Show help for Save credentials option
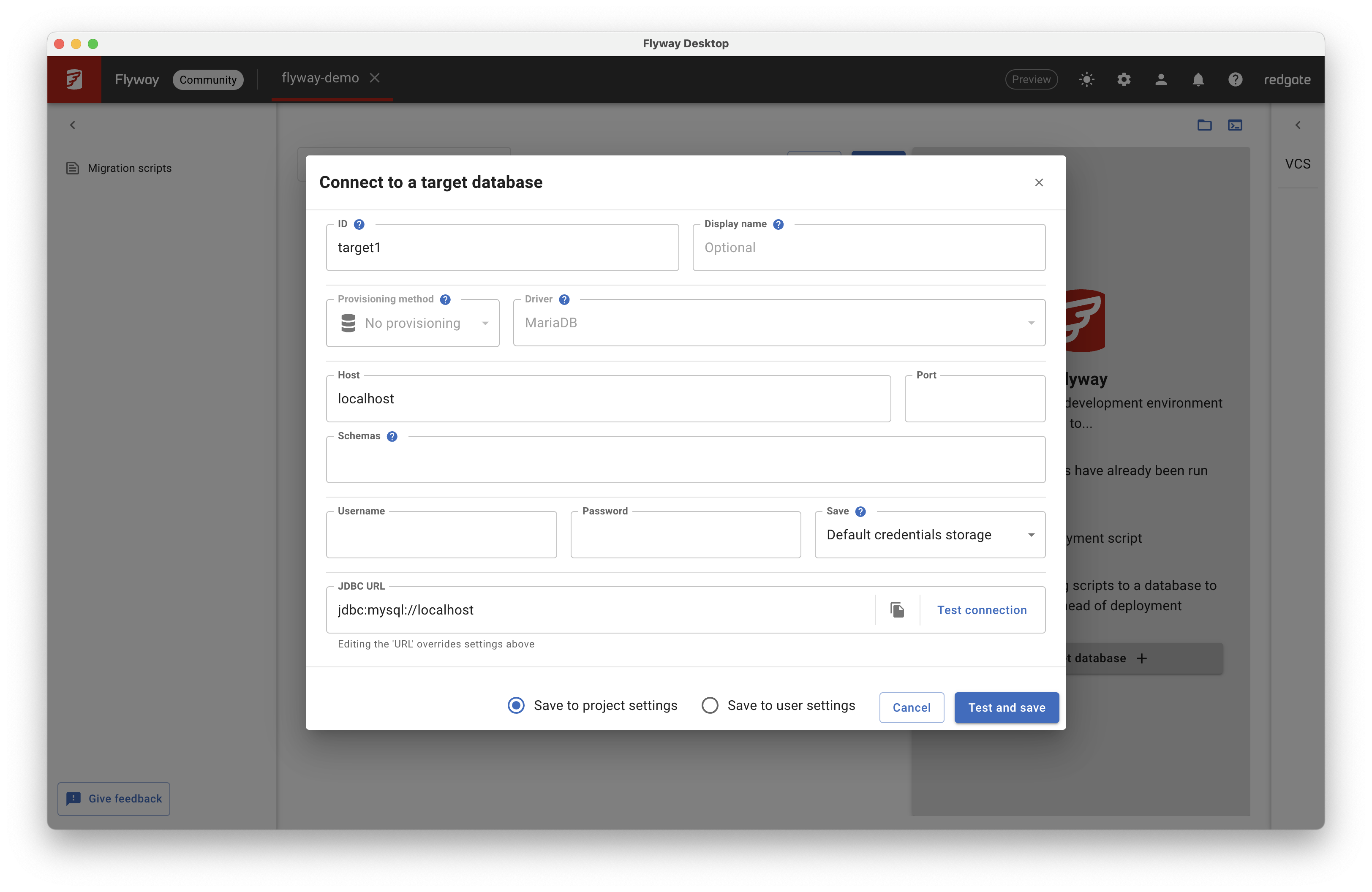Screen dimensions: 1372x892 (860, 512)
